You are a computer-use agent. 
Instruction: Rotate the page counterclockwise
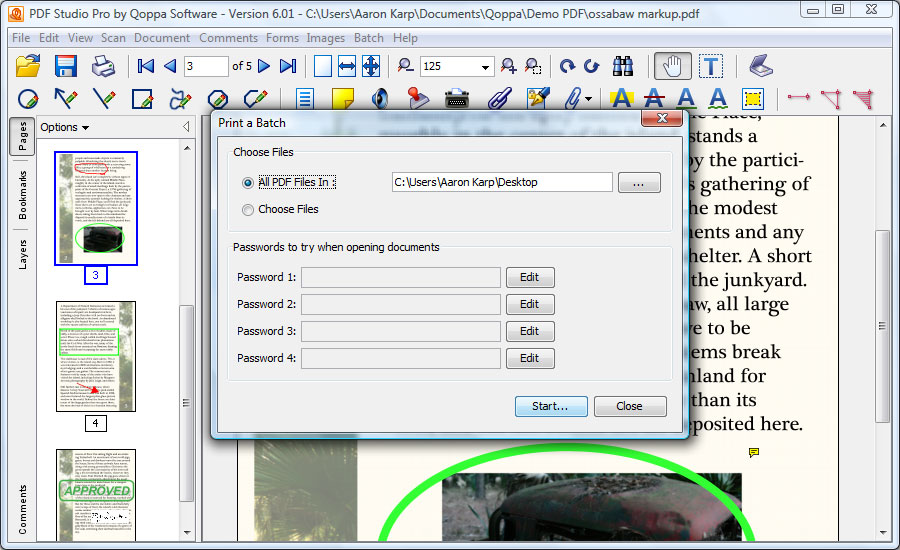[591, 66]
